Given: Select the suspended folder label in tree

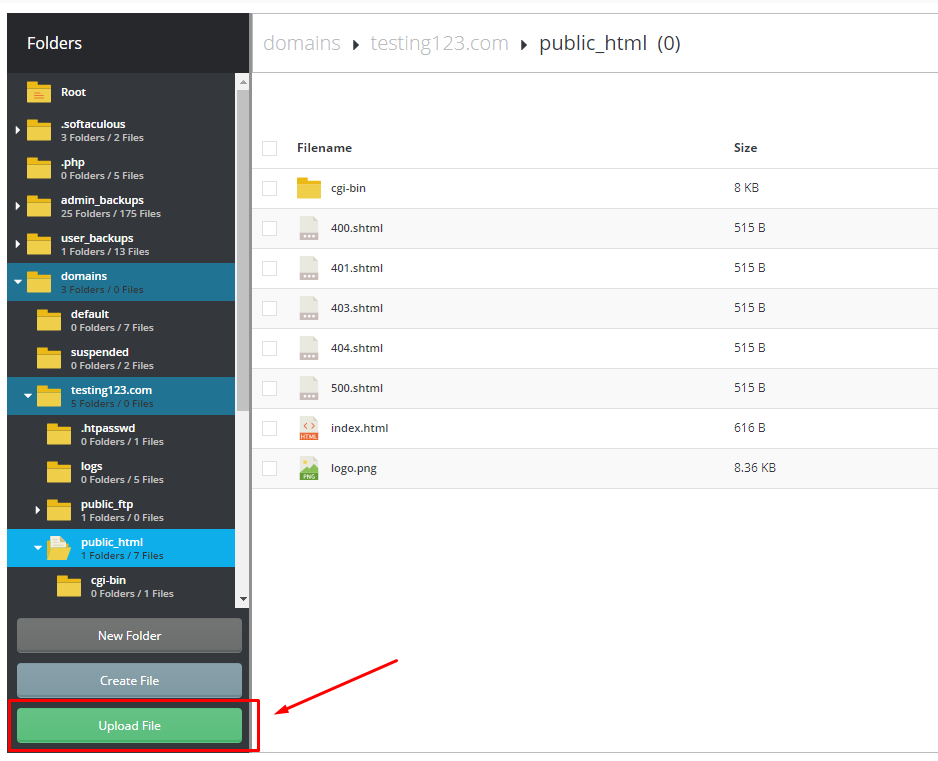Looking at the screenshot, I should [99, 352].
